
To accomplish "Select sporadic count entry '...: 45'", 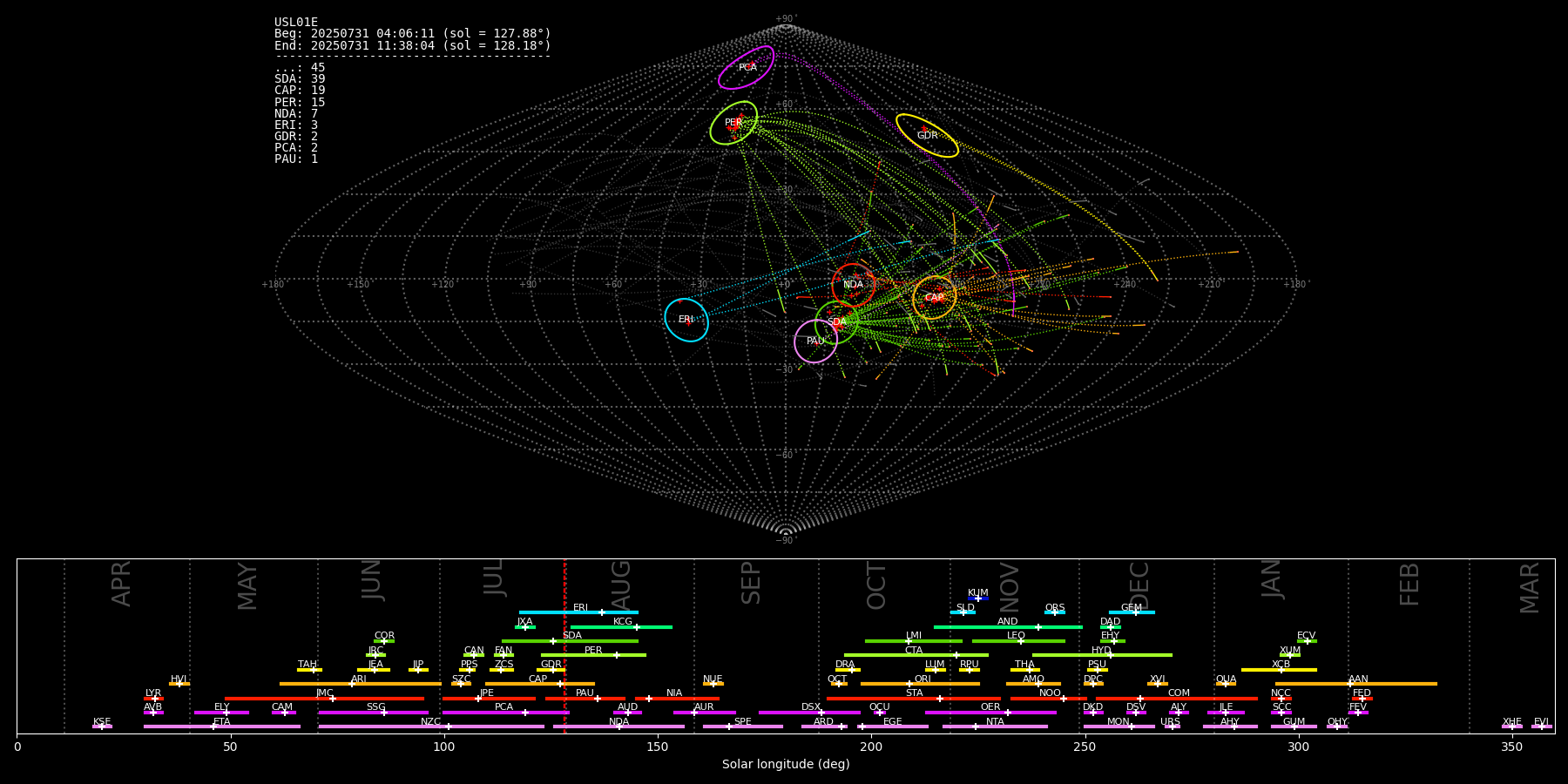I will tap(300, 68).
